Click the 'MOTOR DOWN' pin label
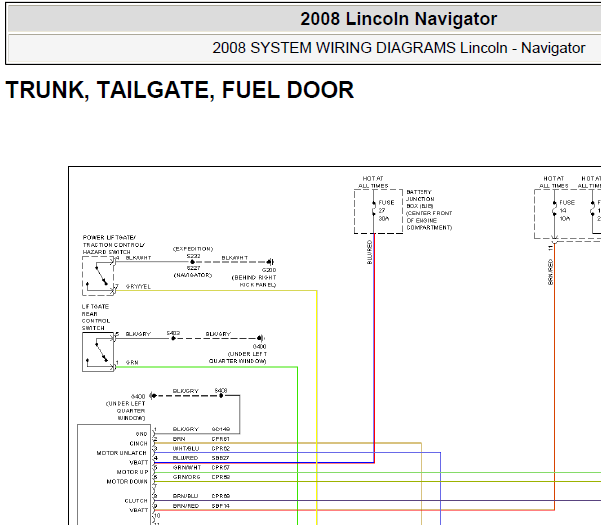 click(127, 481)
